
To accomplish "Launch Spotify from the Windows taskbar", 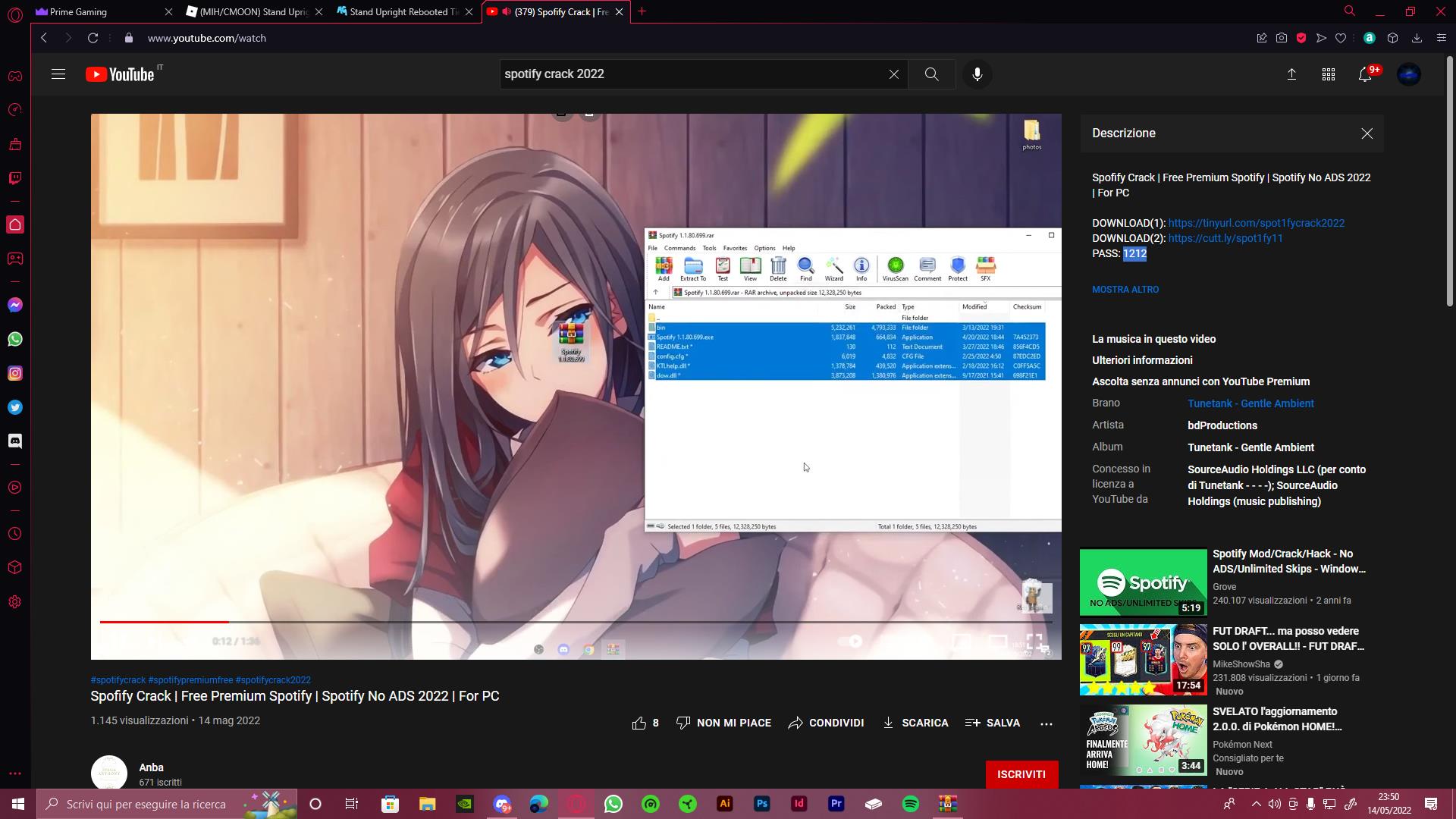I will click(911, 804).
